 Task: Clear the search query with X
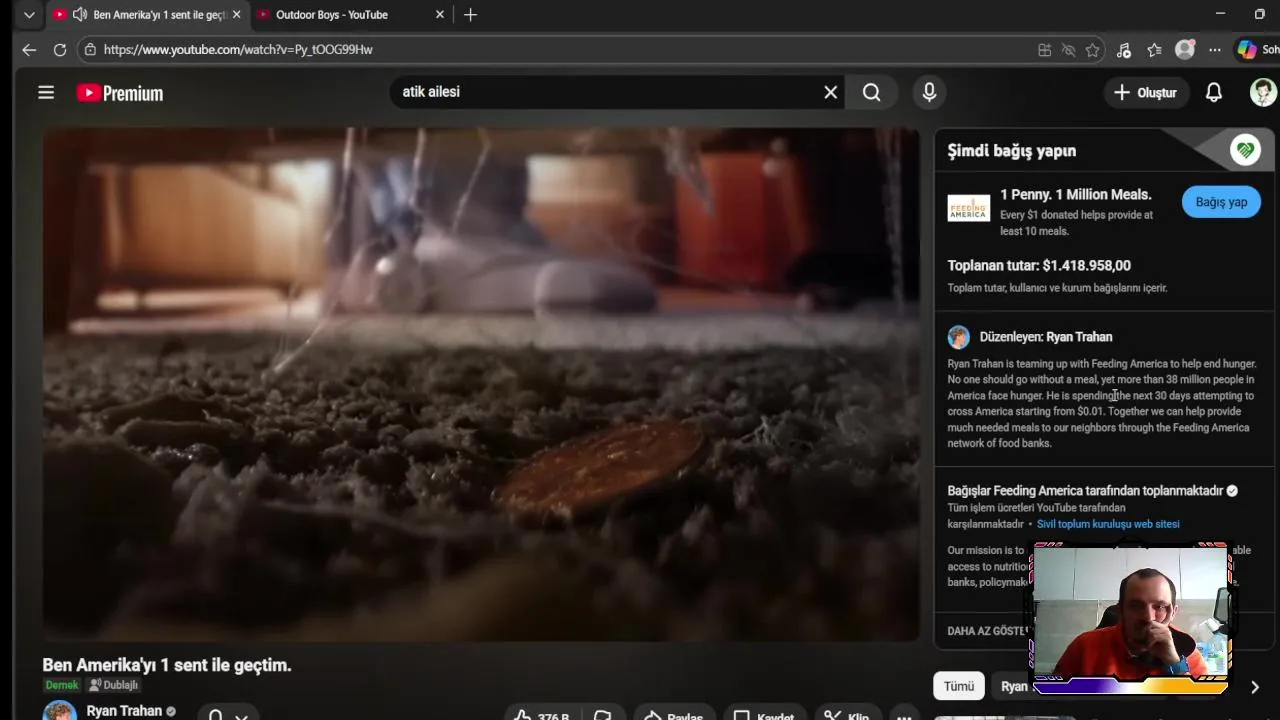point(830,92)
